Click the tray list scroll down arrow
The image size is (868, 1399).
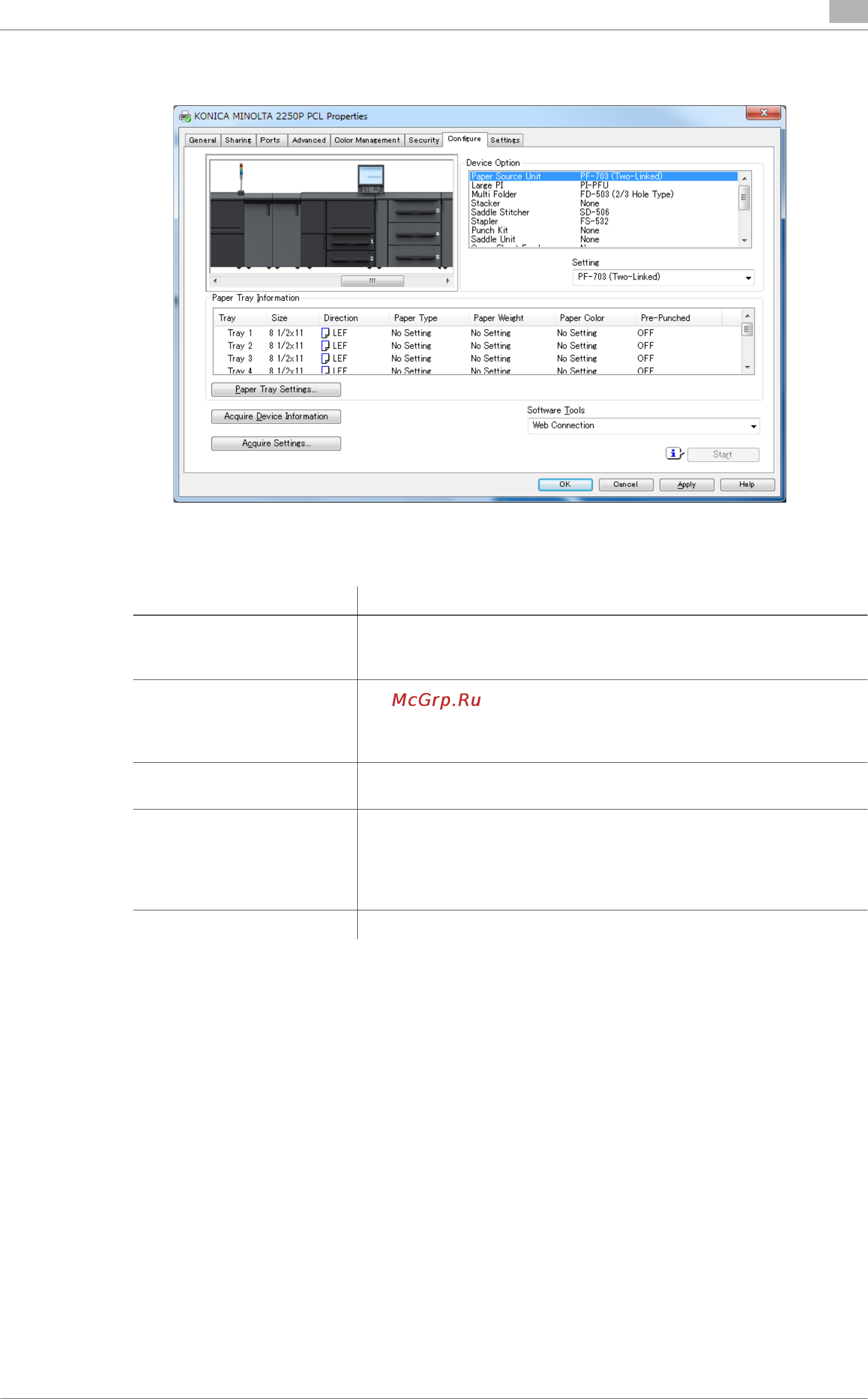click(747, 367)
